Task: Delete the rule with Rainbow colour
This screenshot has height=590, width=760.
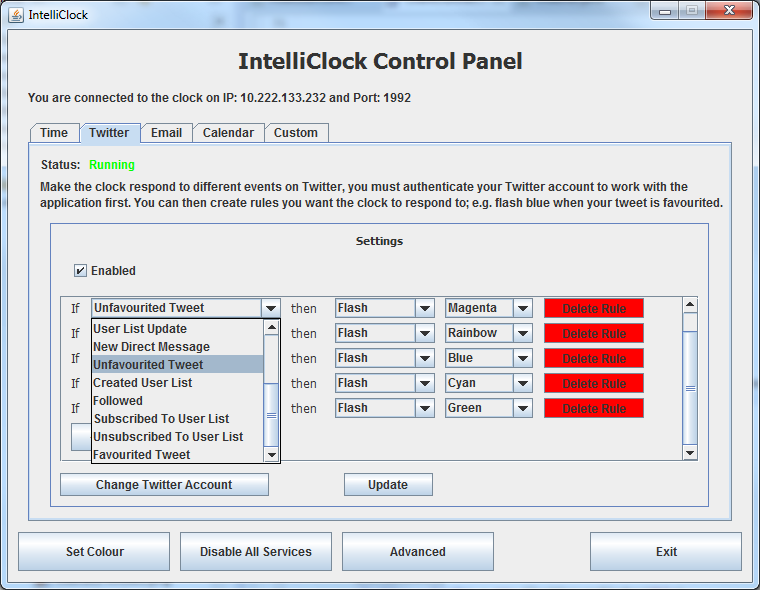Action: (x=594, y=334)
